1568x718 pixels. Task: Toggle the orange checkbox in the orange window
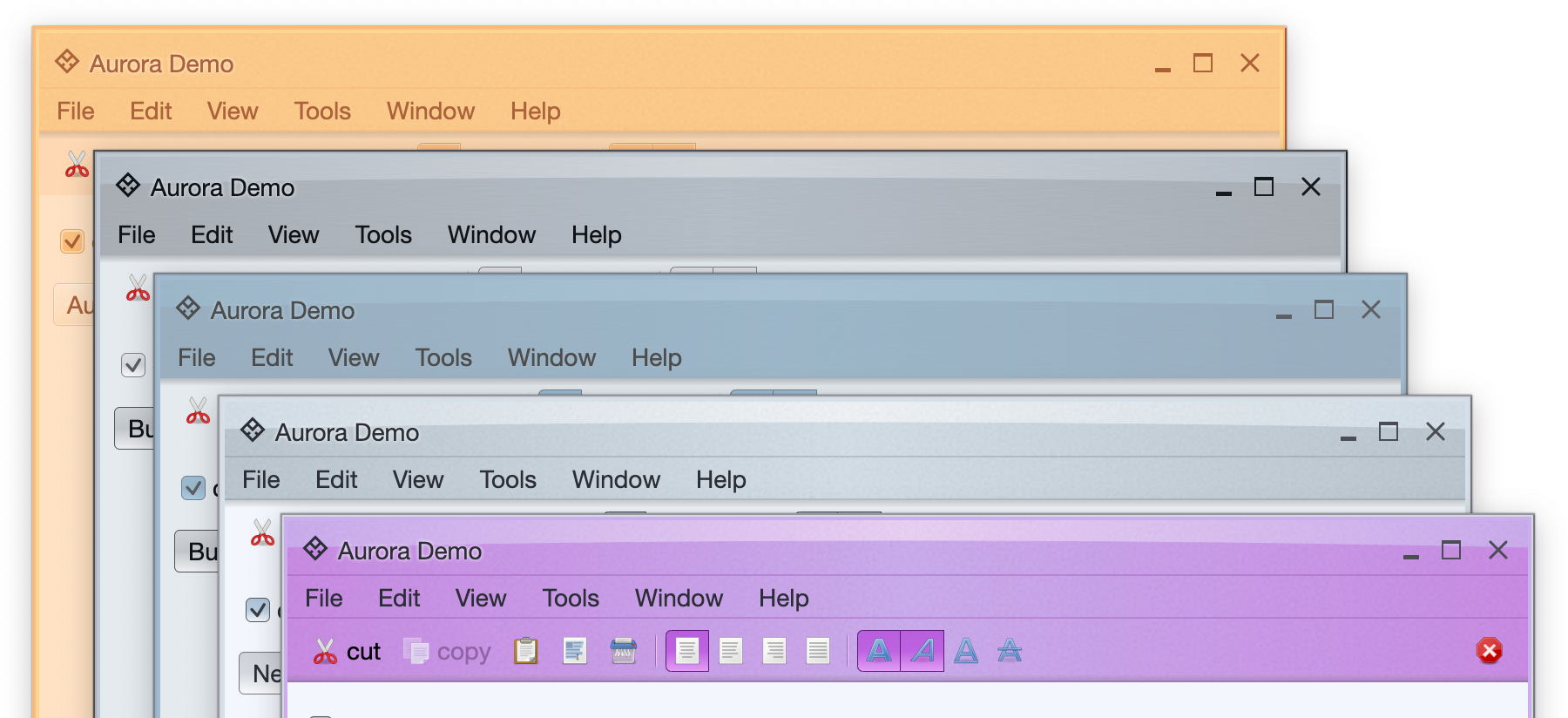(x=72, y=241)
